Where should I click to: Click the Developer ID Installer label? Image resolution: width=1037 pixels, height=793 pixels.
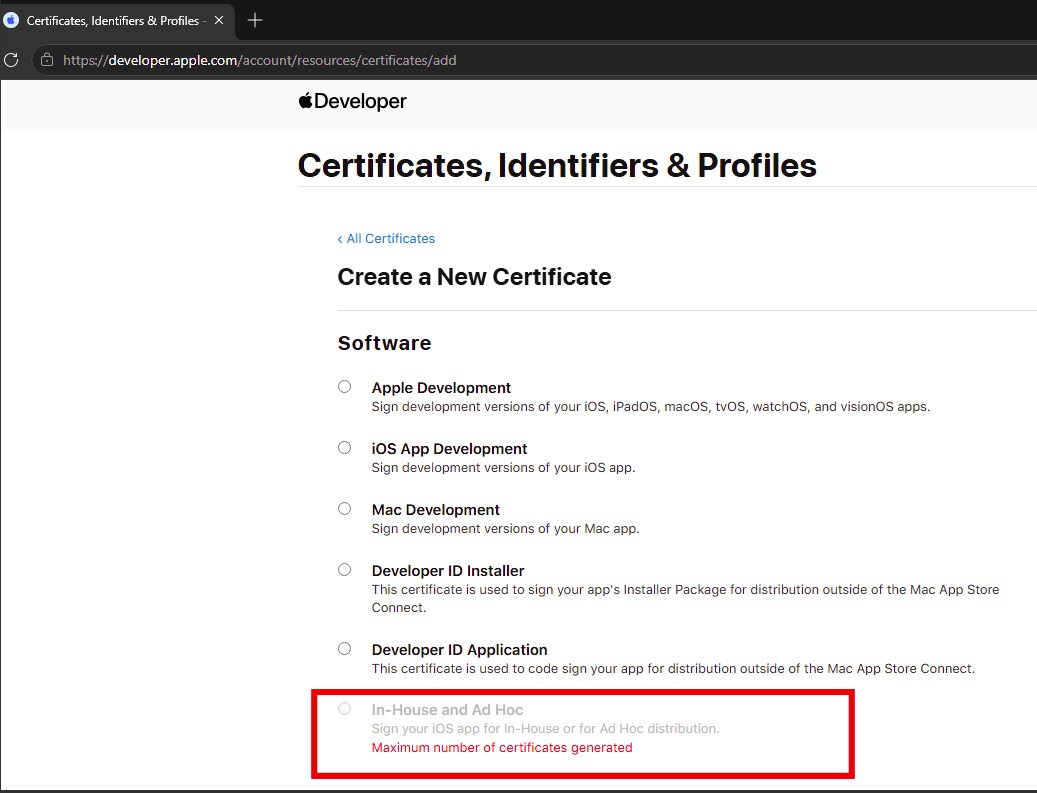coord(448,571)
